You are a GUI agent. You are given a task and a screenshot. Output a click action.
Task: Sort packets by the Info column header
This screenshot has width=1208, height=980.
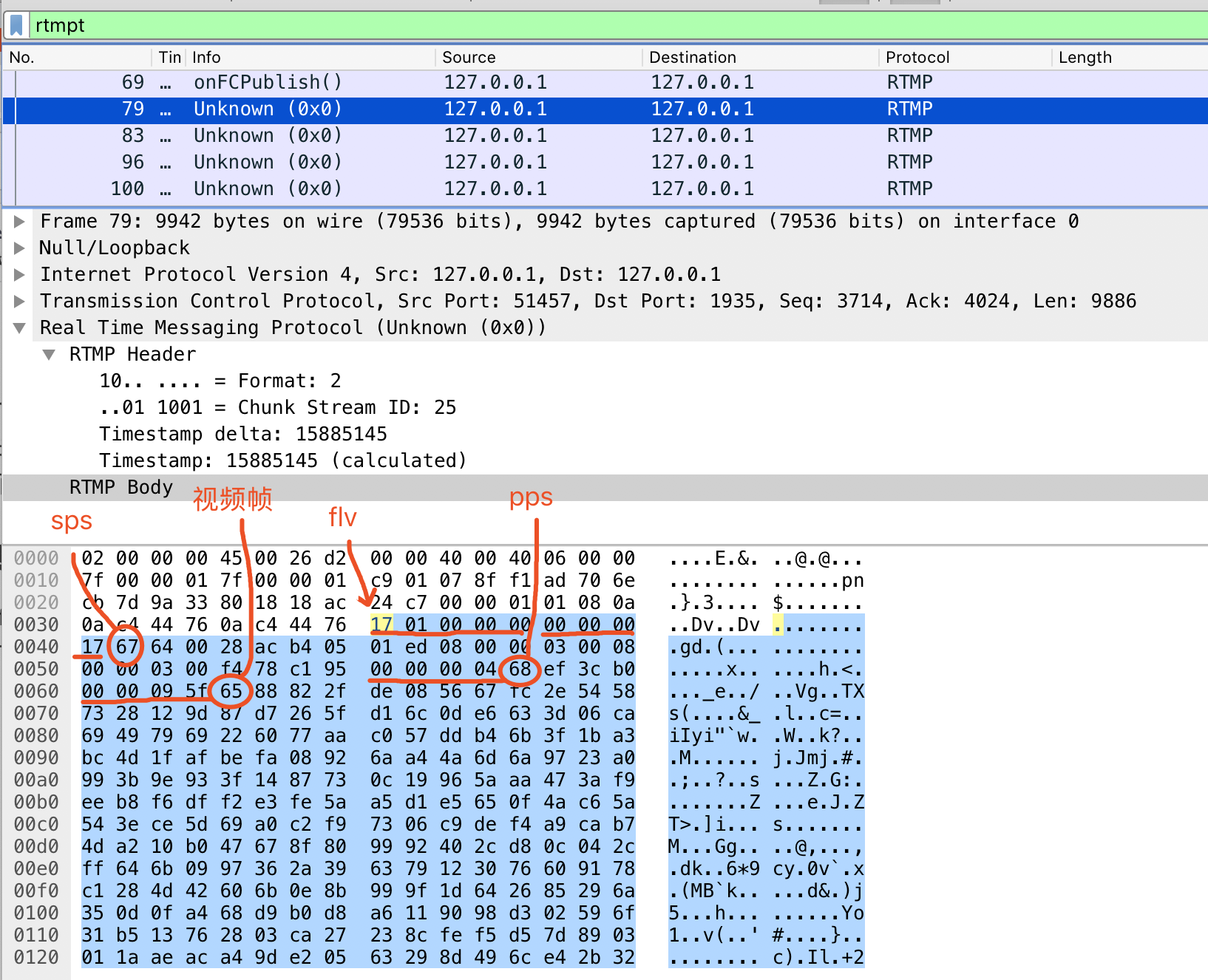tap(311, 57)
